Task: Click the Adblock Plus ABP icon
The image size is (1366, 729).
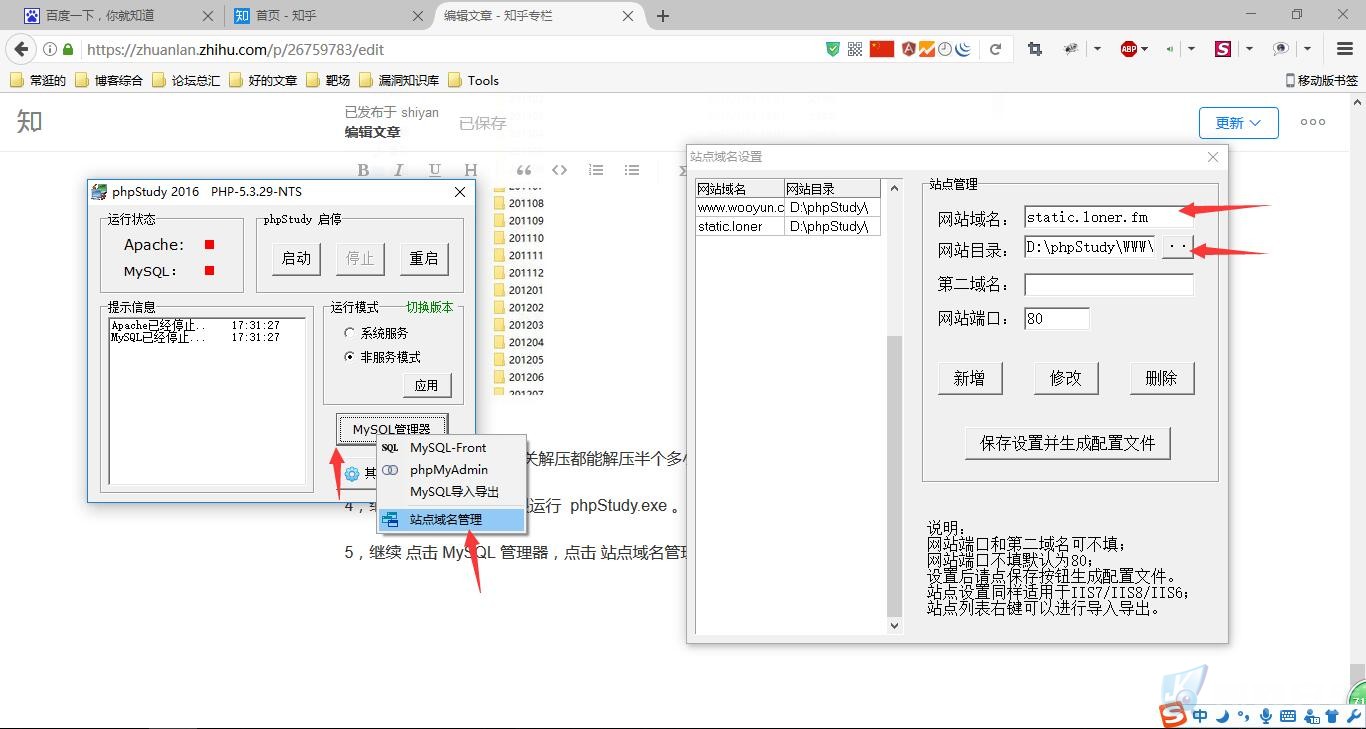Action: [x=1129, y=49]
